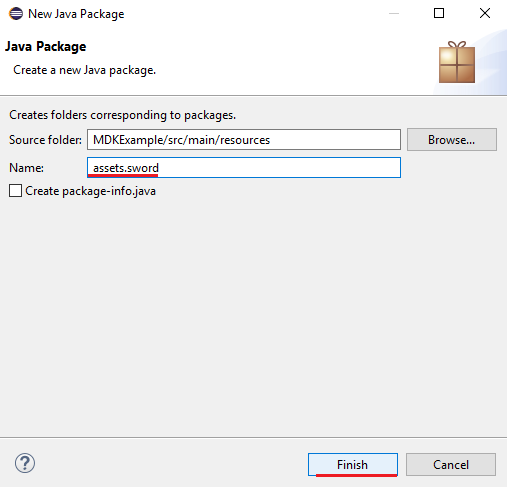Maximize the New Java Package window
This screenshot has width=507, height=487.
point(439,13)
